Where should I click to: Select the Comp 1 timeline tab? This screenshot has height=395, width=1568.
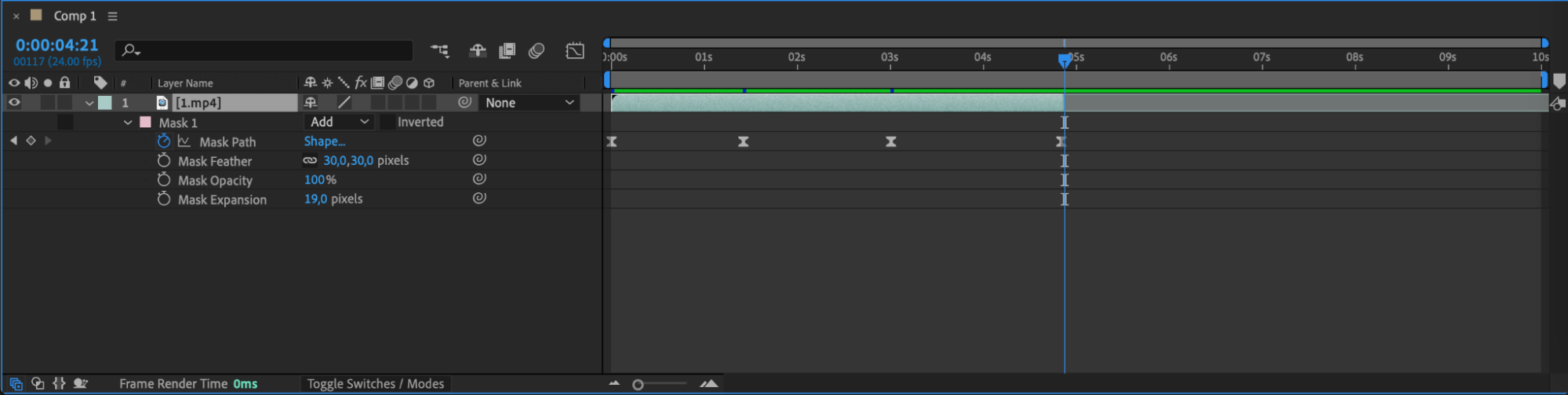tap(75, 16)
